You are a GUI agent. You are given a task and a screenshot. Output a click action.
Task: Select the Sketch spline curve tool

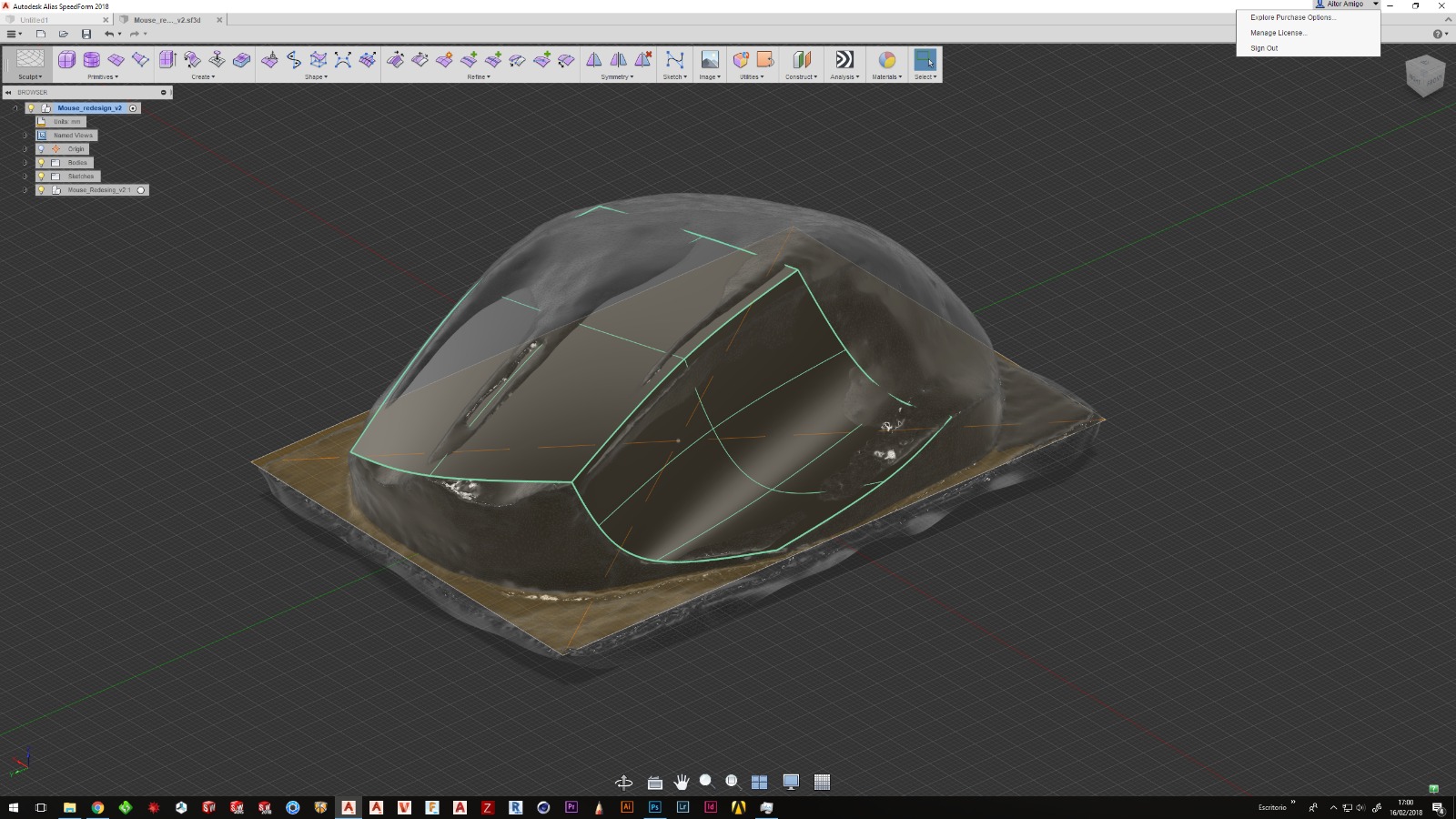click(674, 60)
